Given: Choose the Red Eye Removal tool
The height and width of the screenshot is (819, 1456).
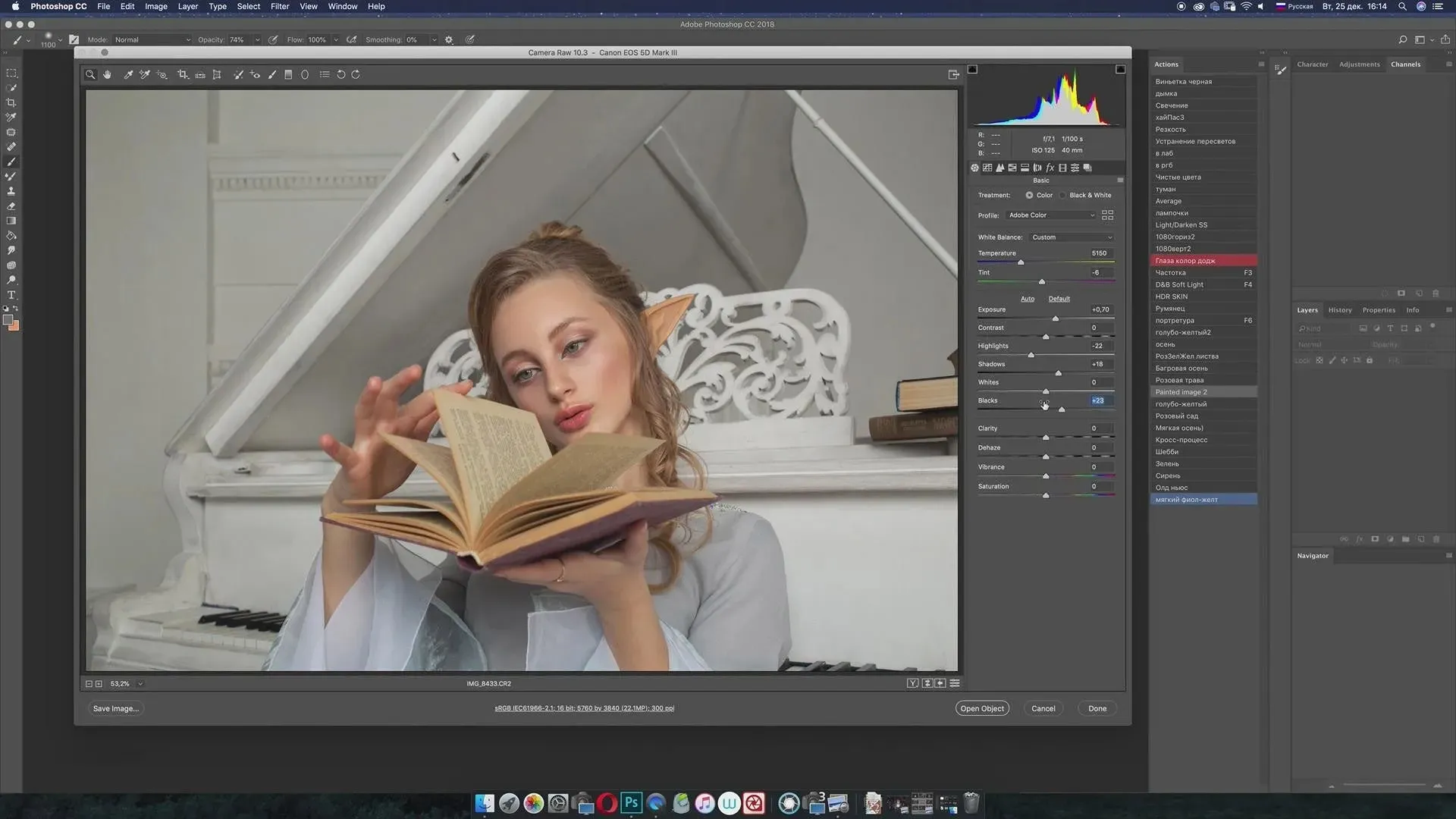Looking at the screenshot, I should 255,74.
